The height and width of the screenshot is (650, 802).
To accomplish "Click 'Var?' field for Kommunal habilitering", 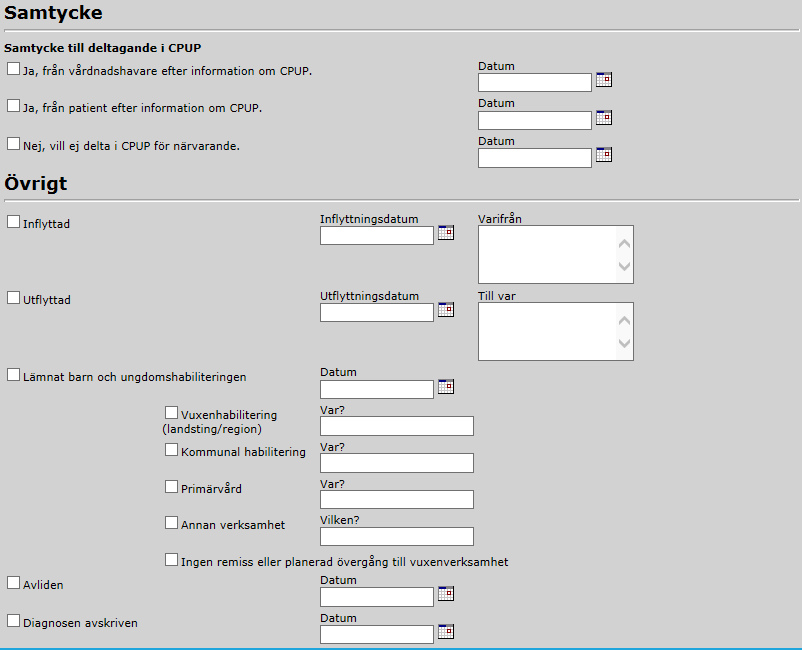I will pos(397,463).
